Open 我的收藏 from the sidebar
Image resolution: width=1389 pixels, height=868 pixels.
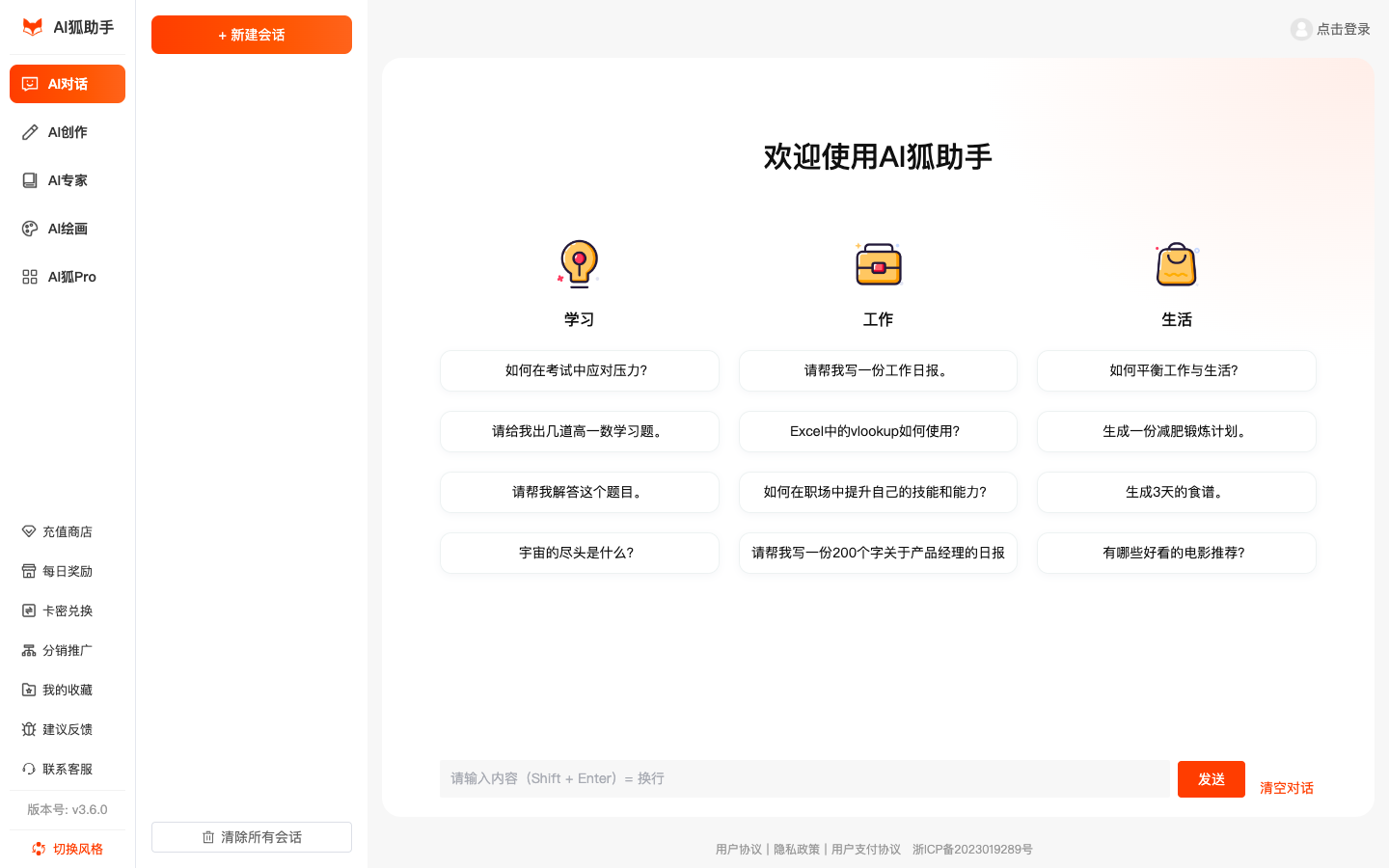[68, 690]
